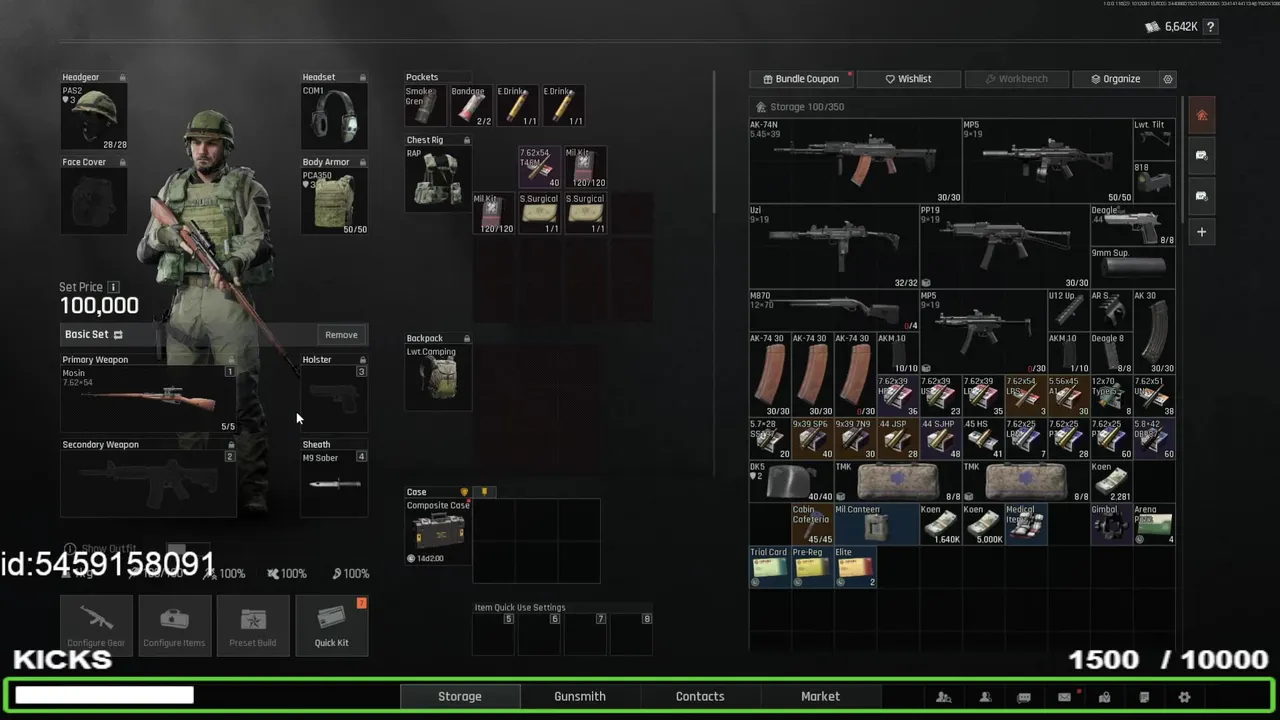Select quick use slot 5

coord(494,634)
